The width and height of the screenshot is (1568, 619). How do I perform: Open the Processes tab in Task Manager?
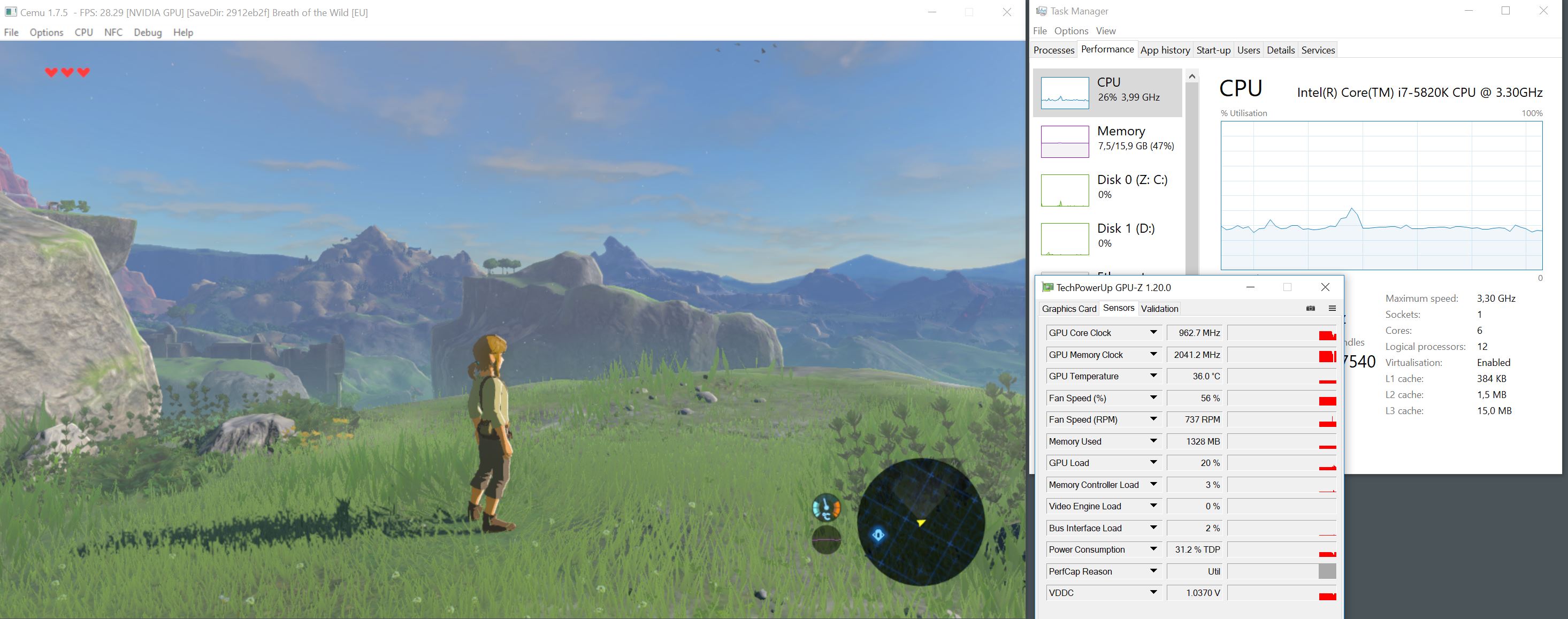point(1054,50)
